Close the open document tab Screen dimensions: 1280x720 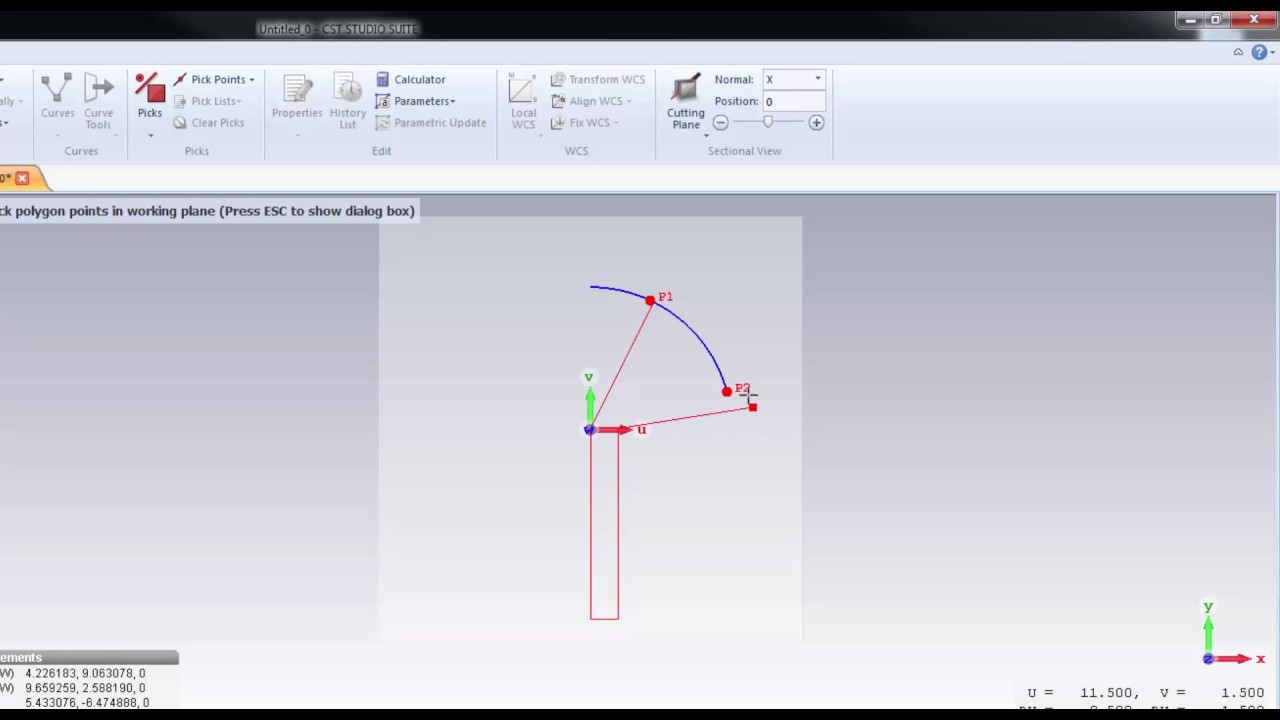point(22,178)
